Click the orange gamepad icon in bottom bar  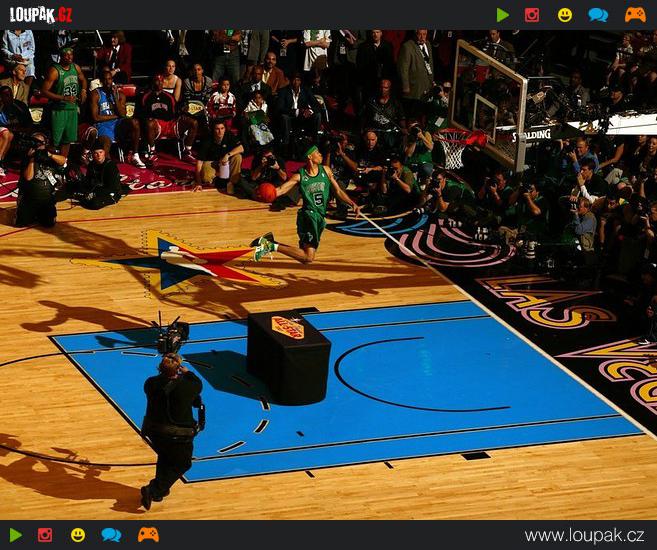(148, 535)
